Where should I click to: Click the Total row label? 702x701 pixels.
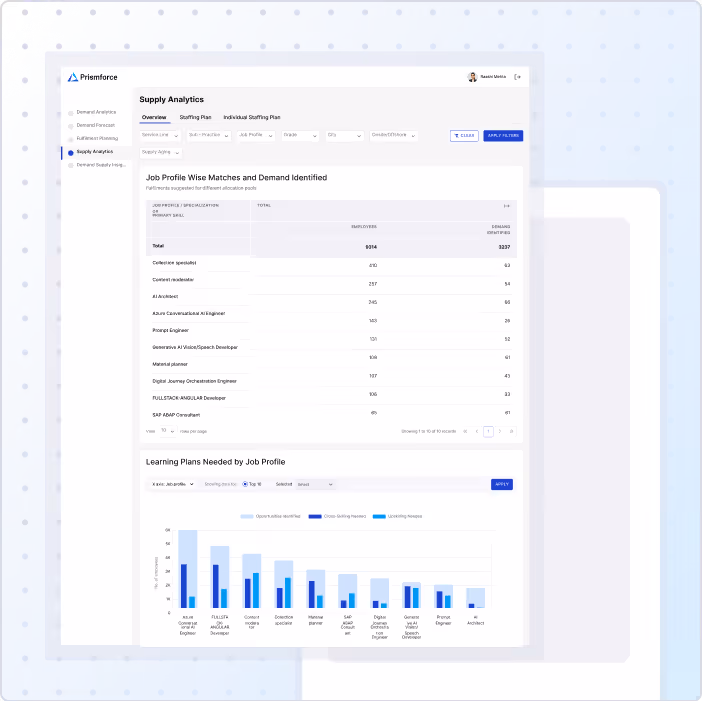[x=158, y=246]
